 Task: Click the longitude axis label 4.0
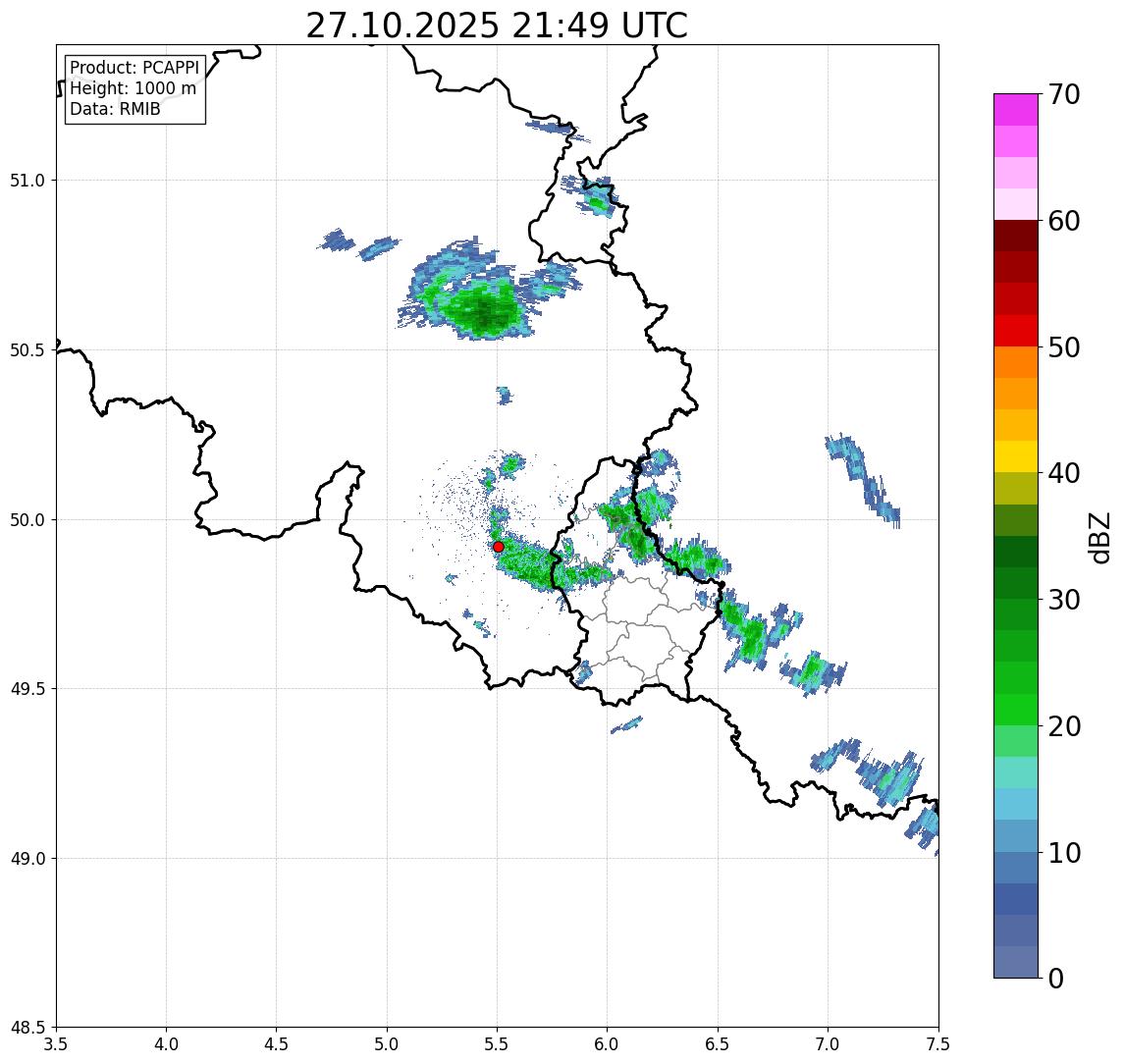[166, 1044]
